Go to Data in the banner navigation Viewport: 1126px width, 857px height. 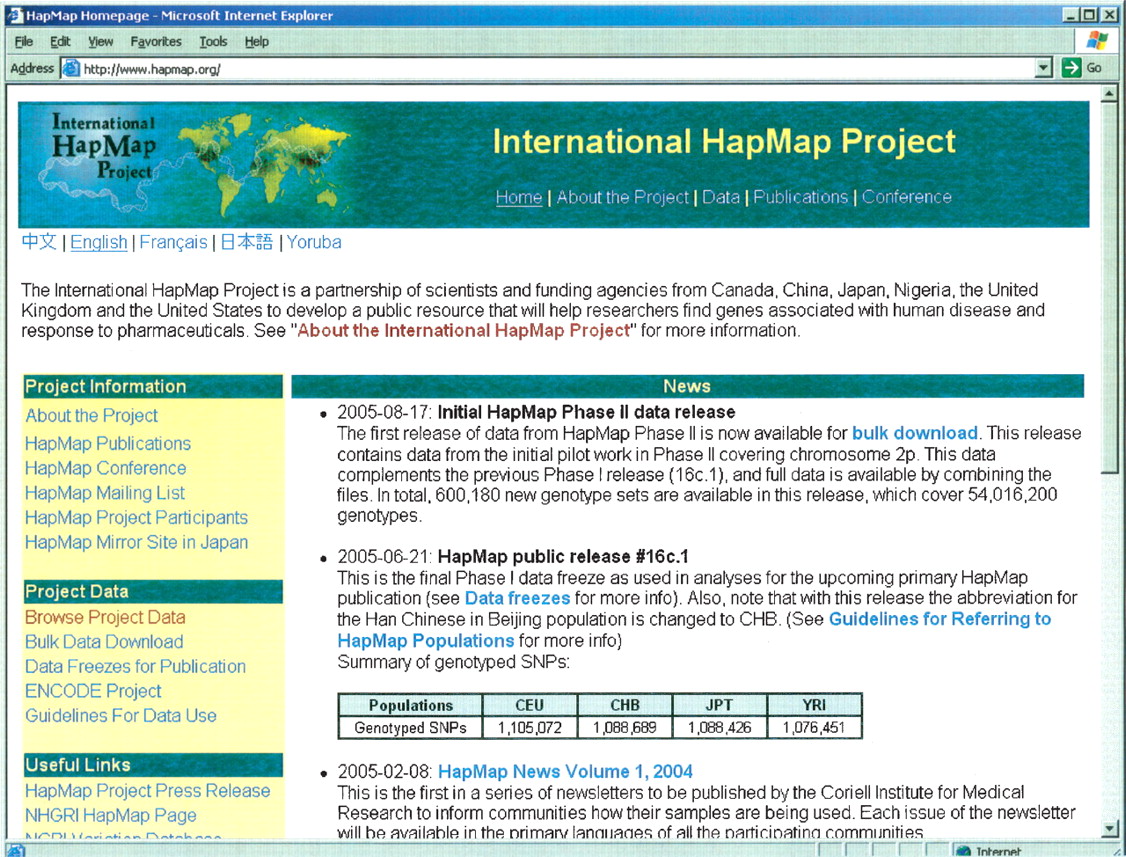click(720, 197)
